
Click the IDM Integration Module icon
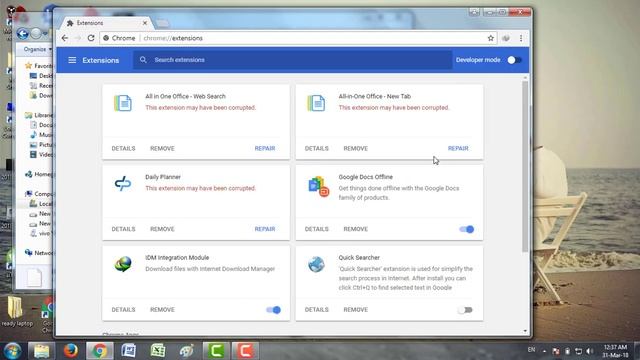coord(123,264)
